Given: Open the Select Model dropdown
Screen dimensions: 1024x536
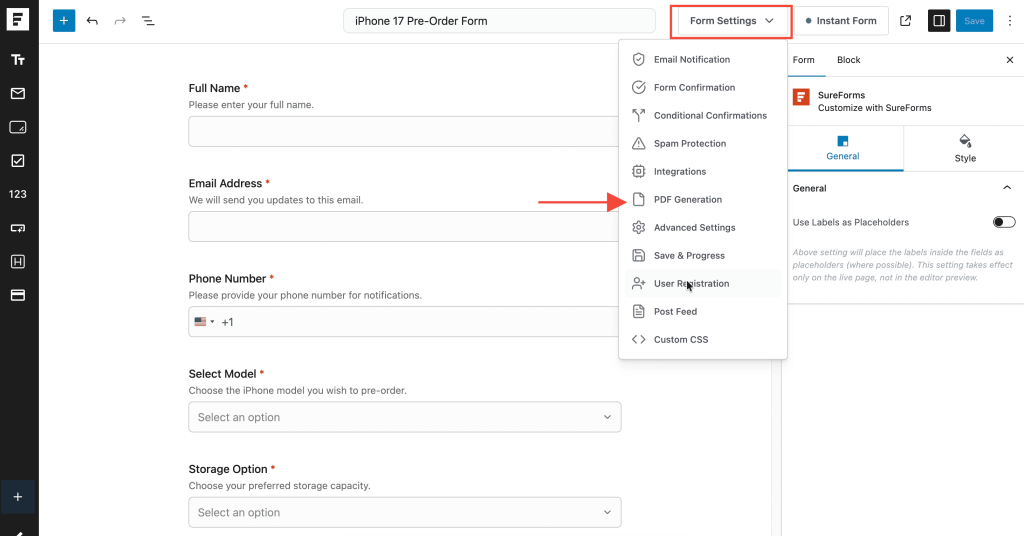Looking at the screenshot, I should (x=405, y=417).
